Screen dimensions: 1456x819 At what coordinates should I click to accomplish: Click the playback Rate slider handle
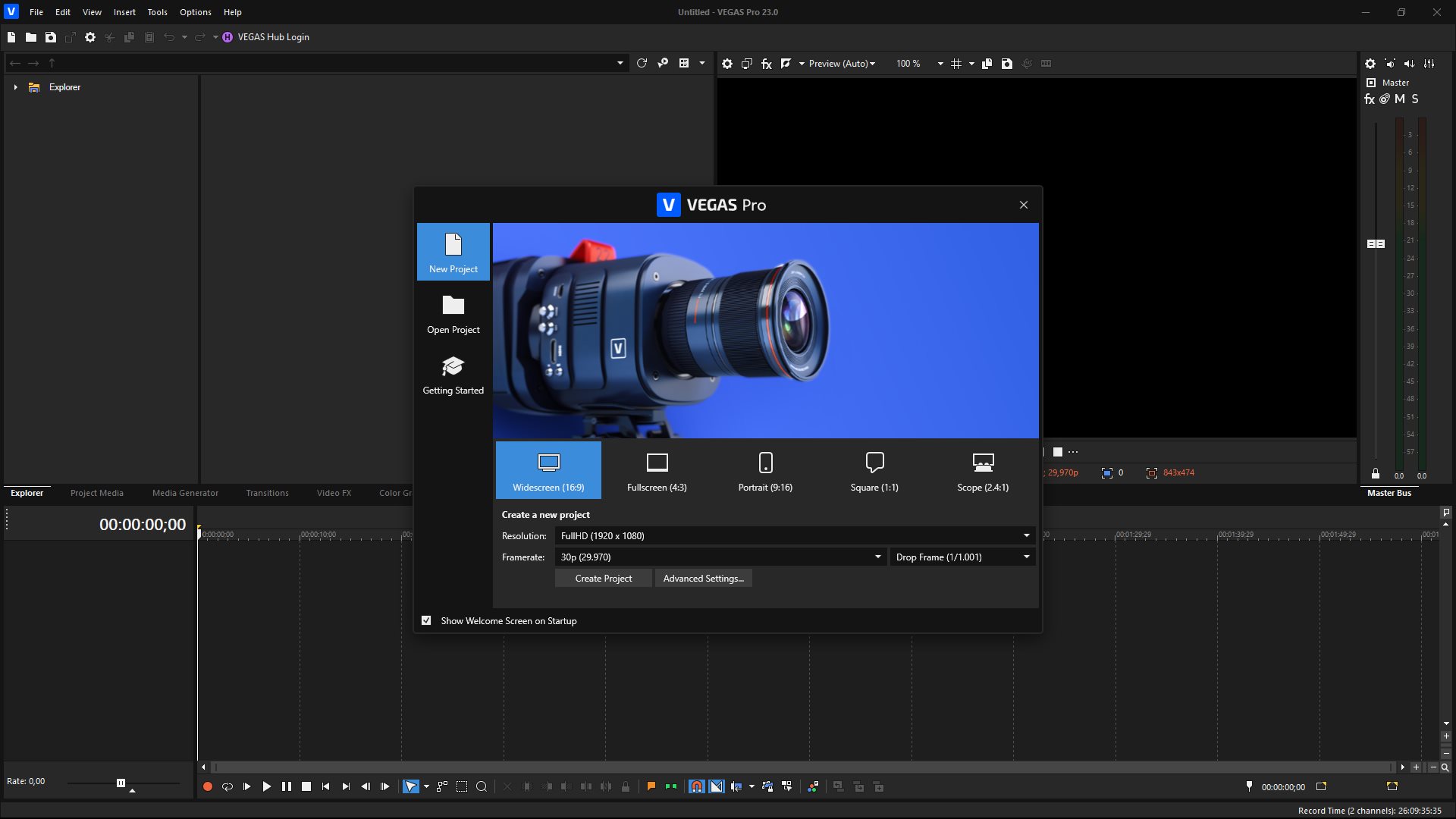(x=121, y=783)
